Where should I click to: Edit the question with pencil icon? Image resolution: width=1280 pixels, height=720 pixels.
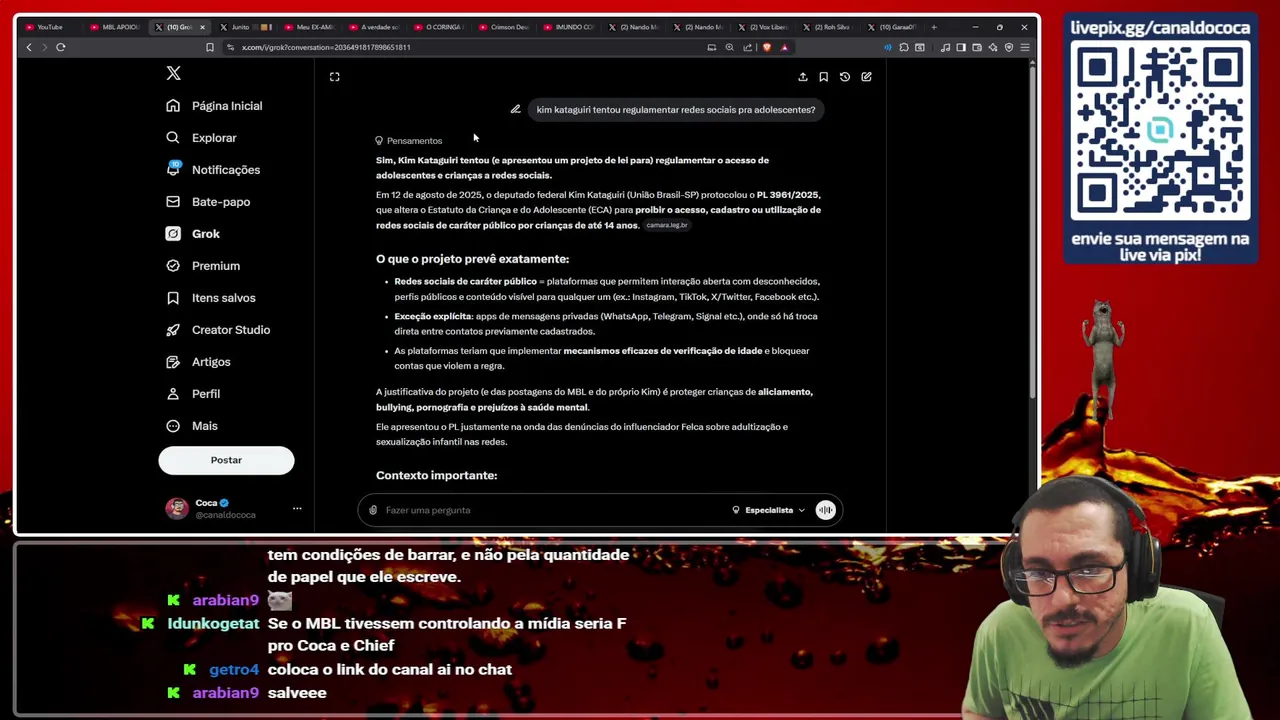(x=515, y=110)
